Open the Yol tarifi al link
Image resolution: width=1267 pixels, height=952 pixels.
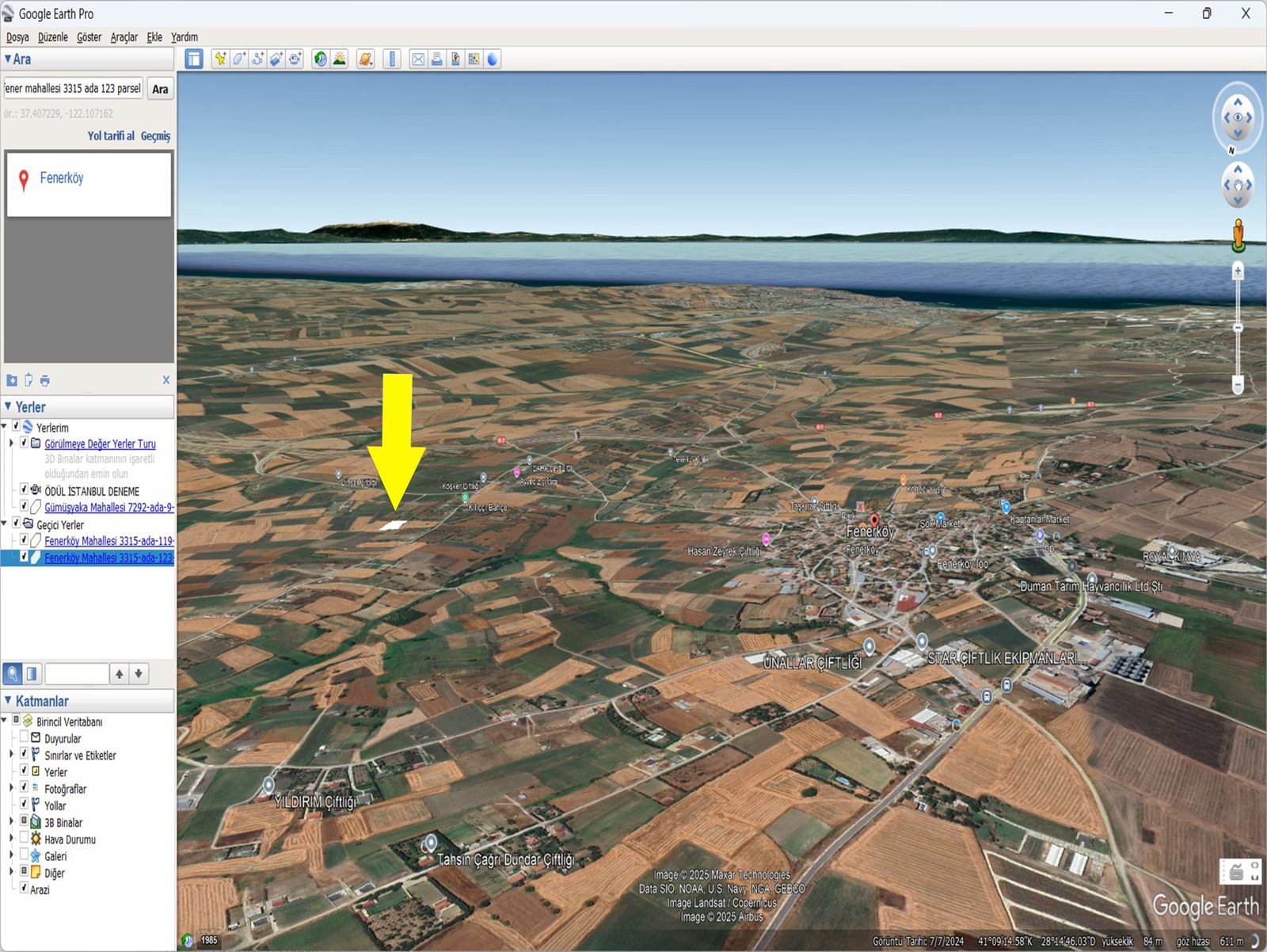111,136
